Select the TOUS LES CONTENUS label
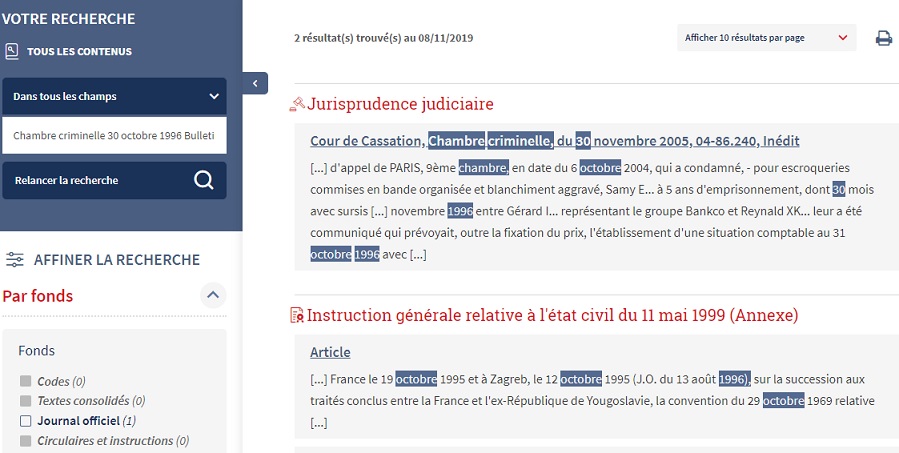The width and height of the screenshot is (899, 453). coord(79,52)
